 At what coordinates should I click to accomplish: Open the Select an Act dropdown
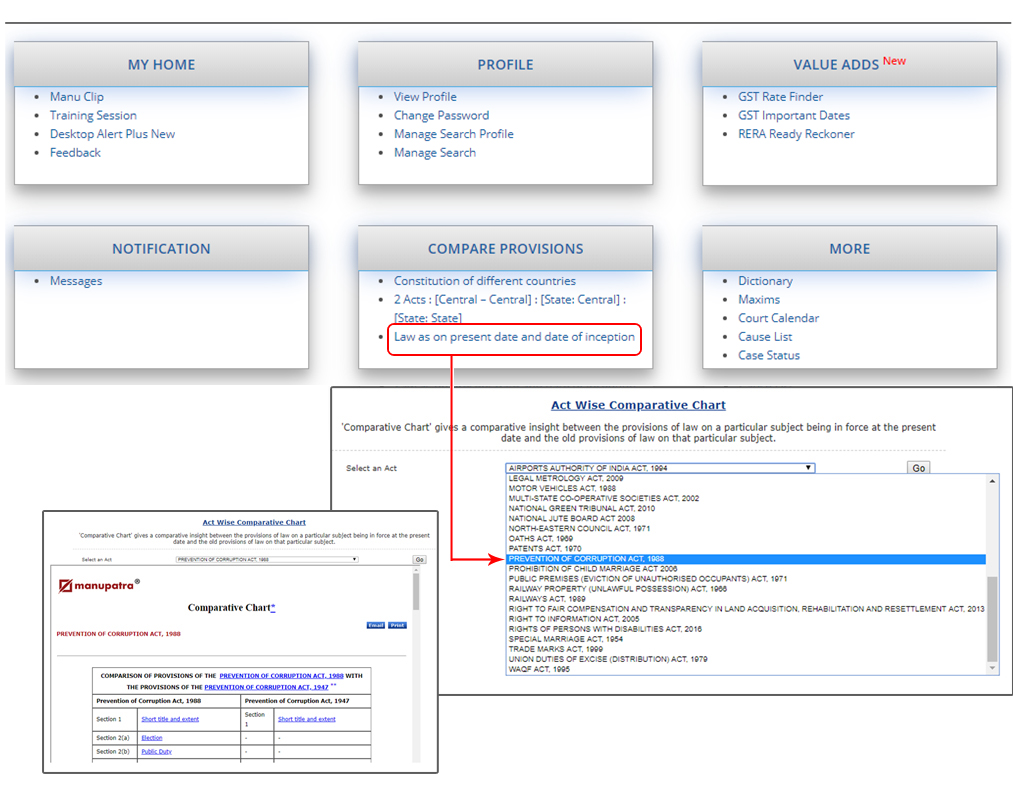tap(660, 468)
